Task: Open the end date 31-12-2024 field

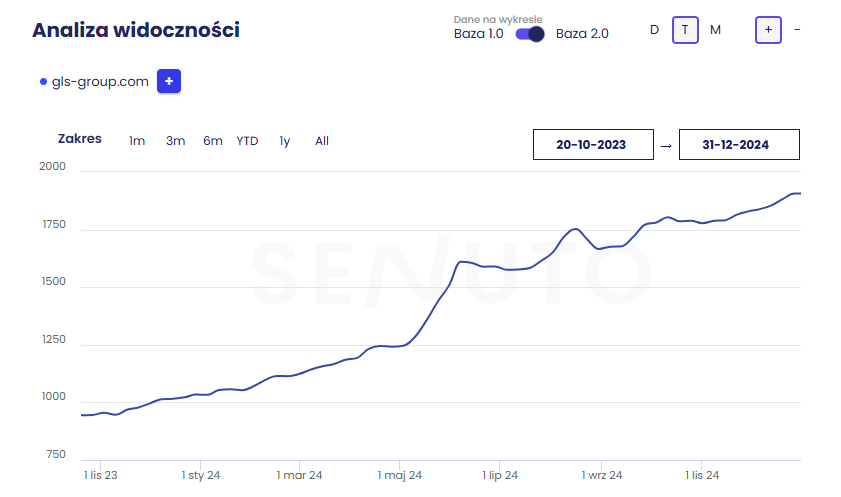Action: point(739,145)
